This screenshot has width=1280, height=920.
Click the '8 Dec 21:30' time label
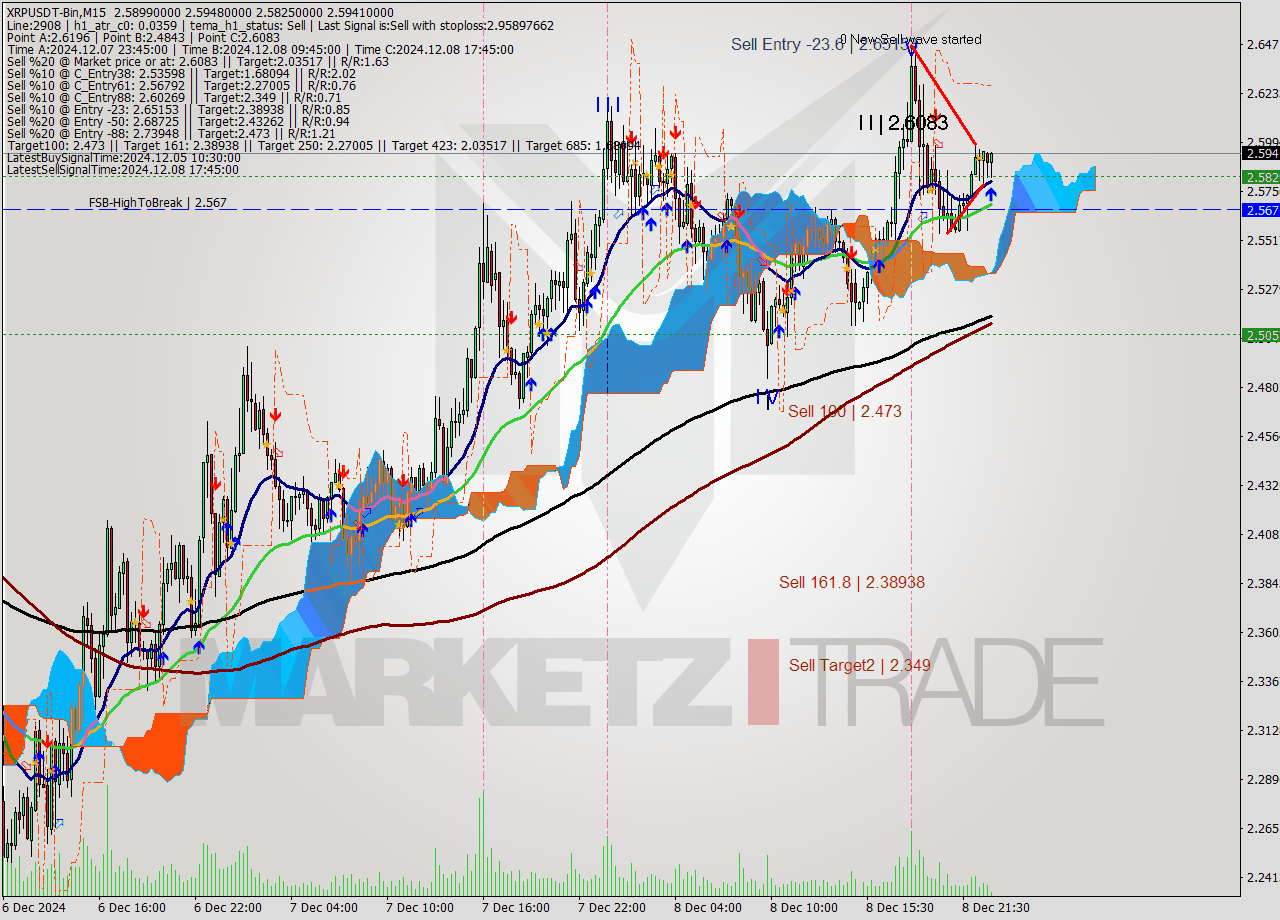pos(996,908)
